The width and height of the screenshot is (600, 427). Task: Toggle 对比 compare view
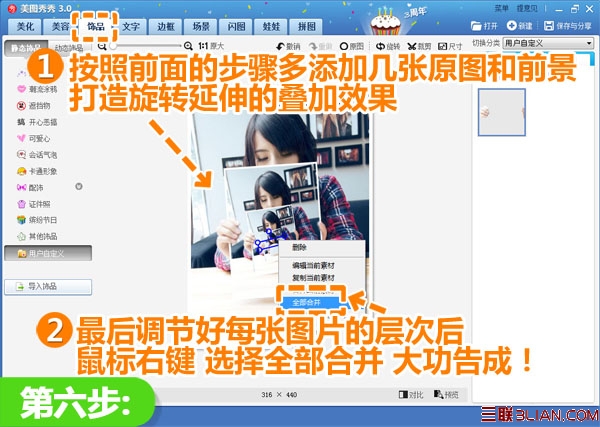tap(411, 394)
